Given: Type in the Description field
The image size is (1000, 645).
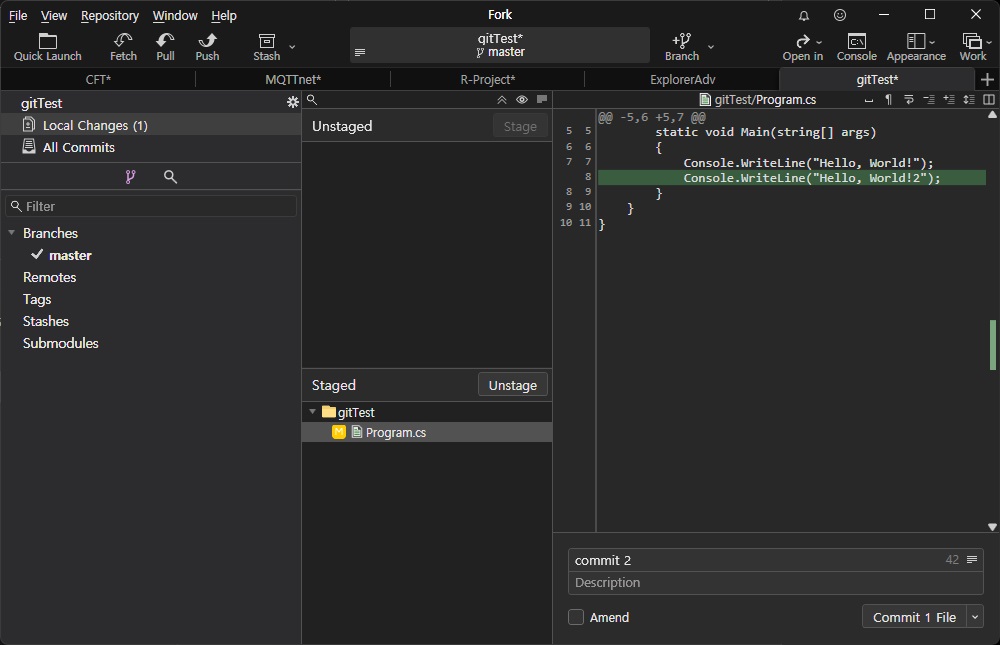Looking at the screenshot, I should [776, 582].
